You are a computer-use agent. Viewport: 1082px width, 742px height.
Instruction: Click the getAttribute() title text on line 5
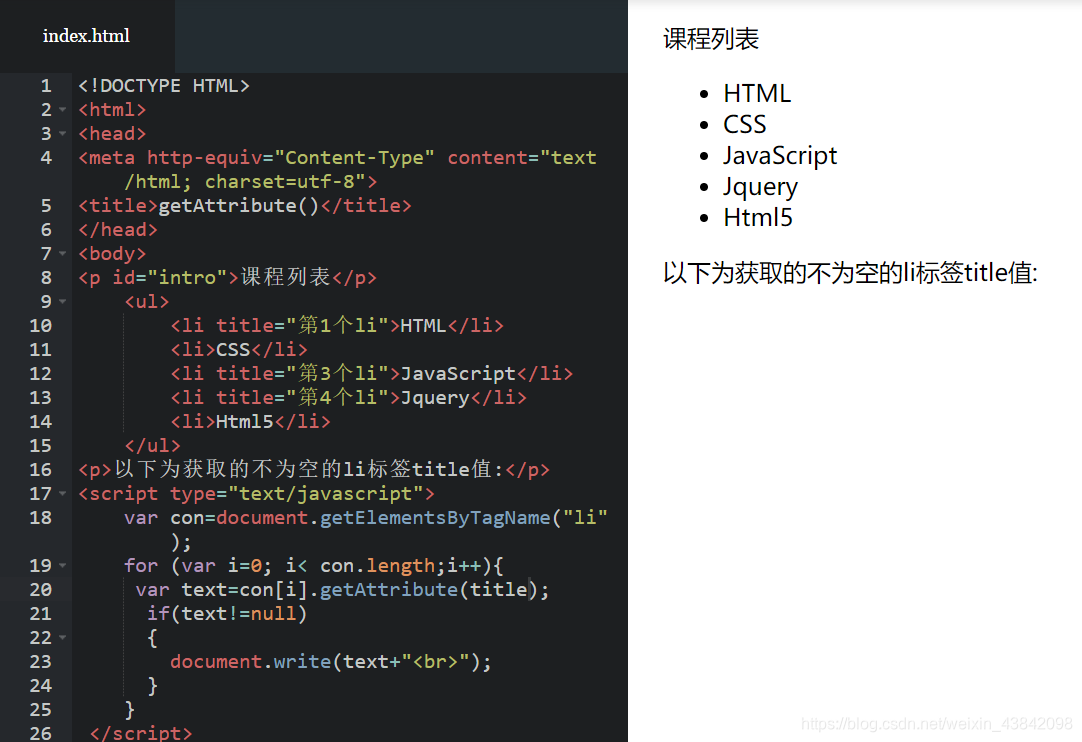click(x=239, y=206)
